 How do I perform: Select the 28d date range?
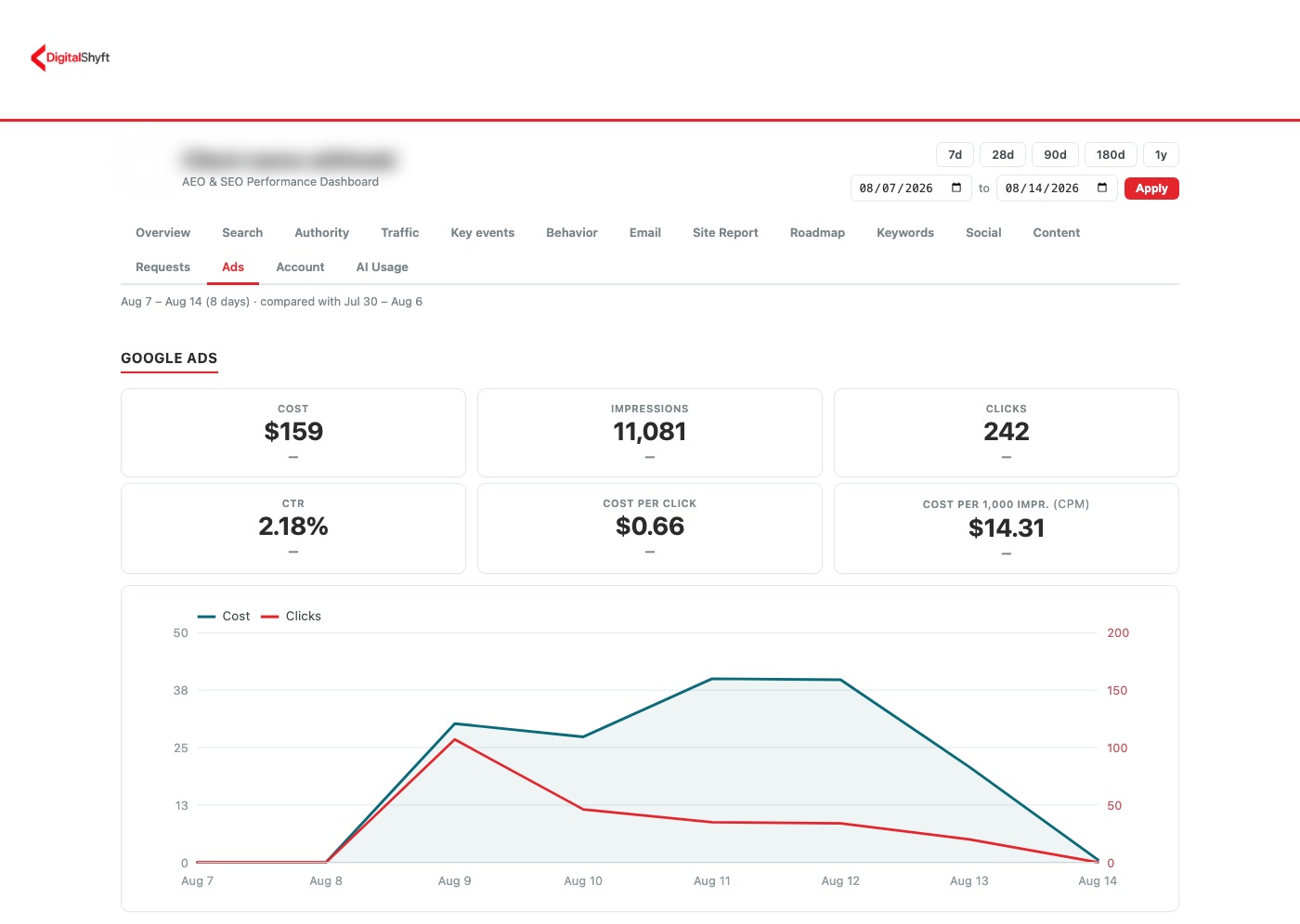click(x=1003, y=155)
